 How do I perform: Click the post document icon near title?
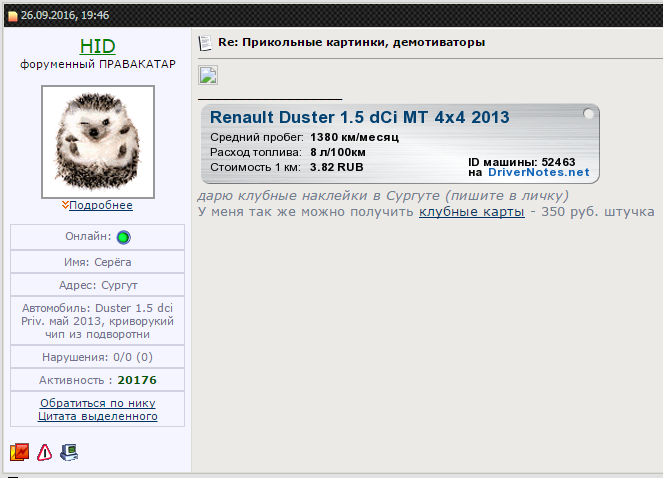[x=205, y=43]
